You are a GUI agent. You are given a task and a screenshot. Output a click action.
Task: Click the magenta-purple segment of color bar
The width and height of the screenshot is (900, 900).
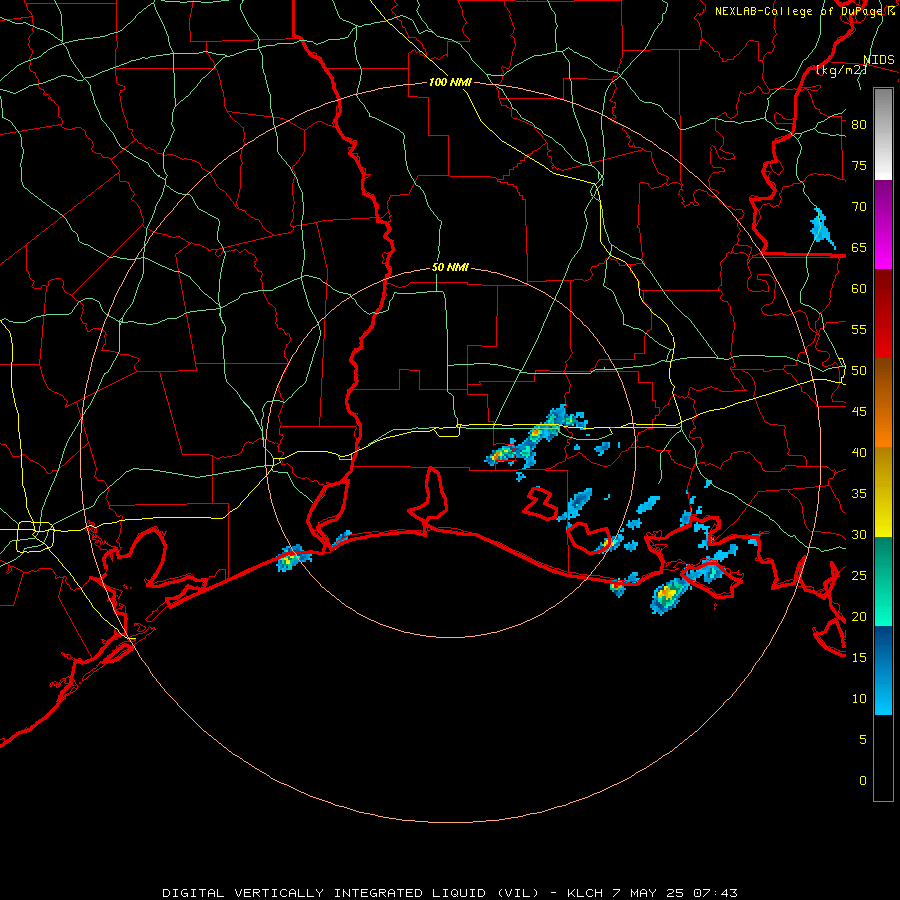[883, 225]
